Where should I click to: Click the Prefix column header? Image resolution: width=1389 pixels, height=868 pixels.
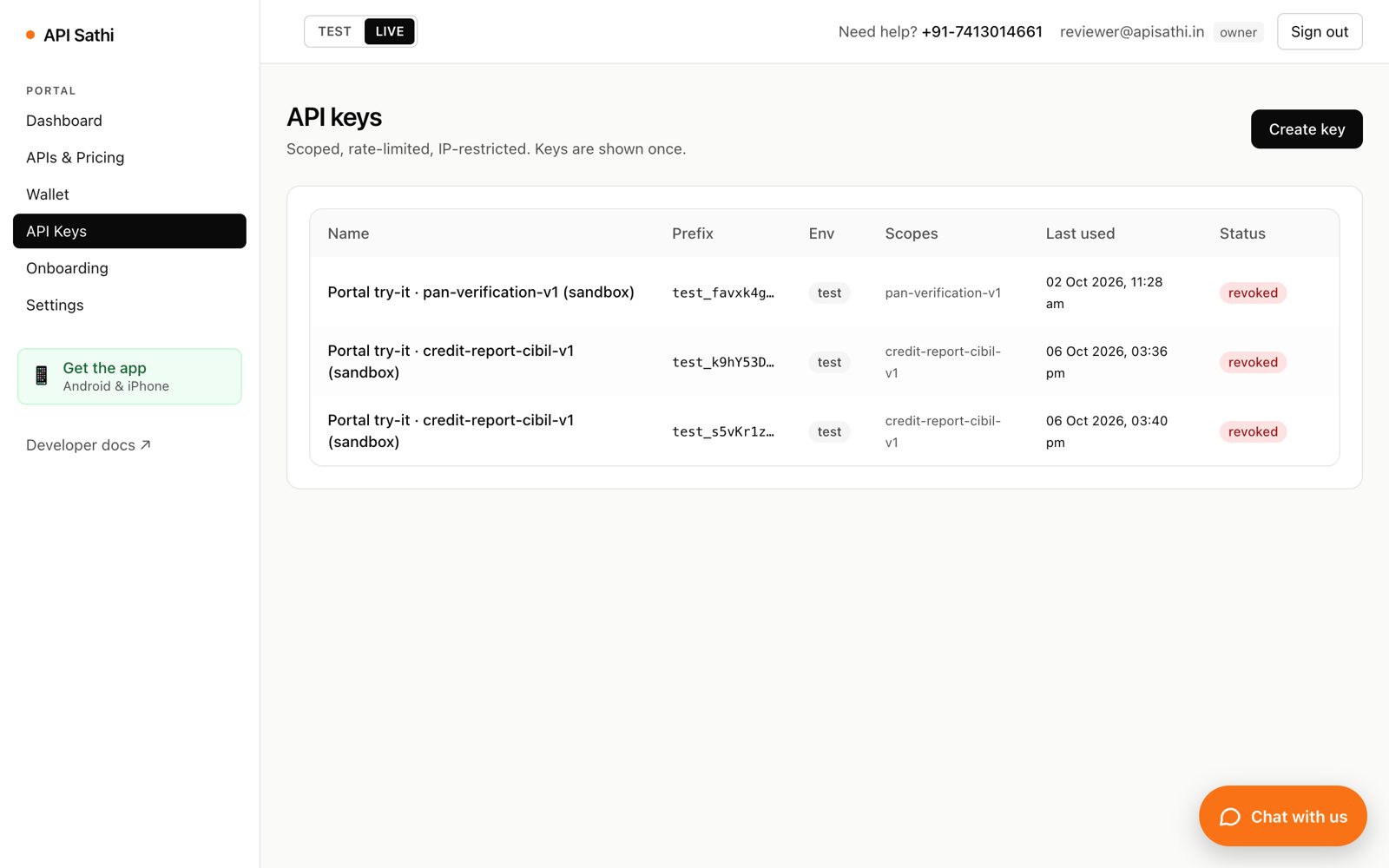tap(693, 233)
